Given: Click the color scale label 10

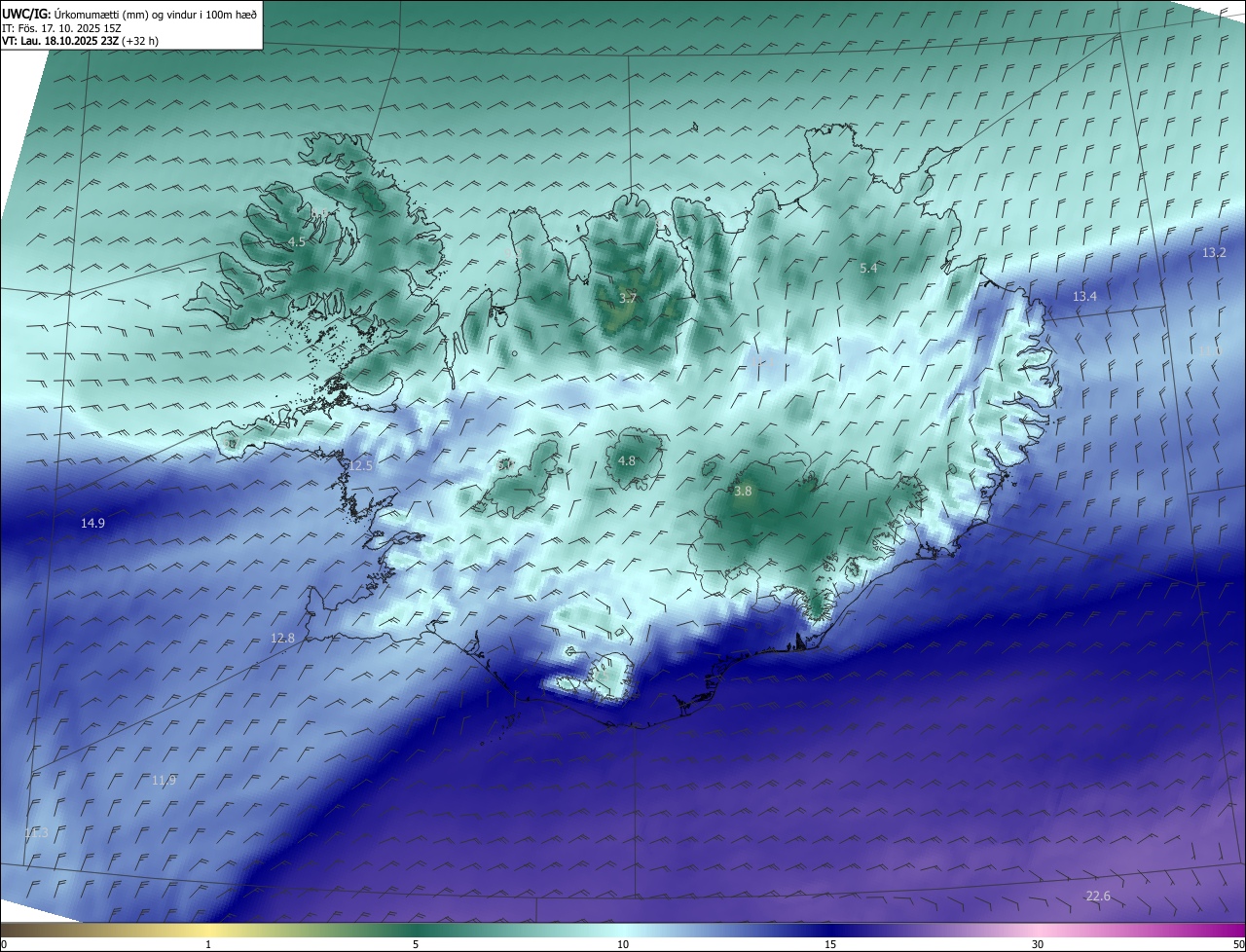Looking at the screenshot, I should [x=623, y=944].
